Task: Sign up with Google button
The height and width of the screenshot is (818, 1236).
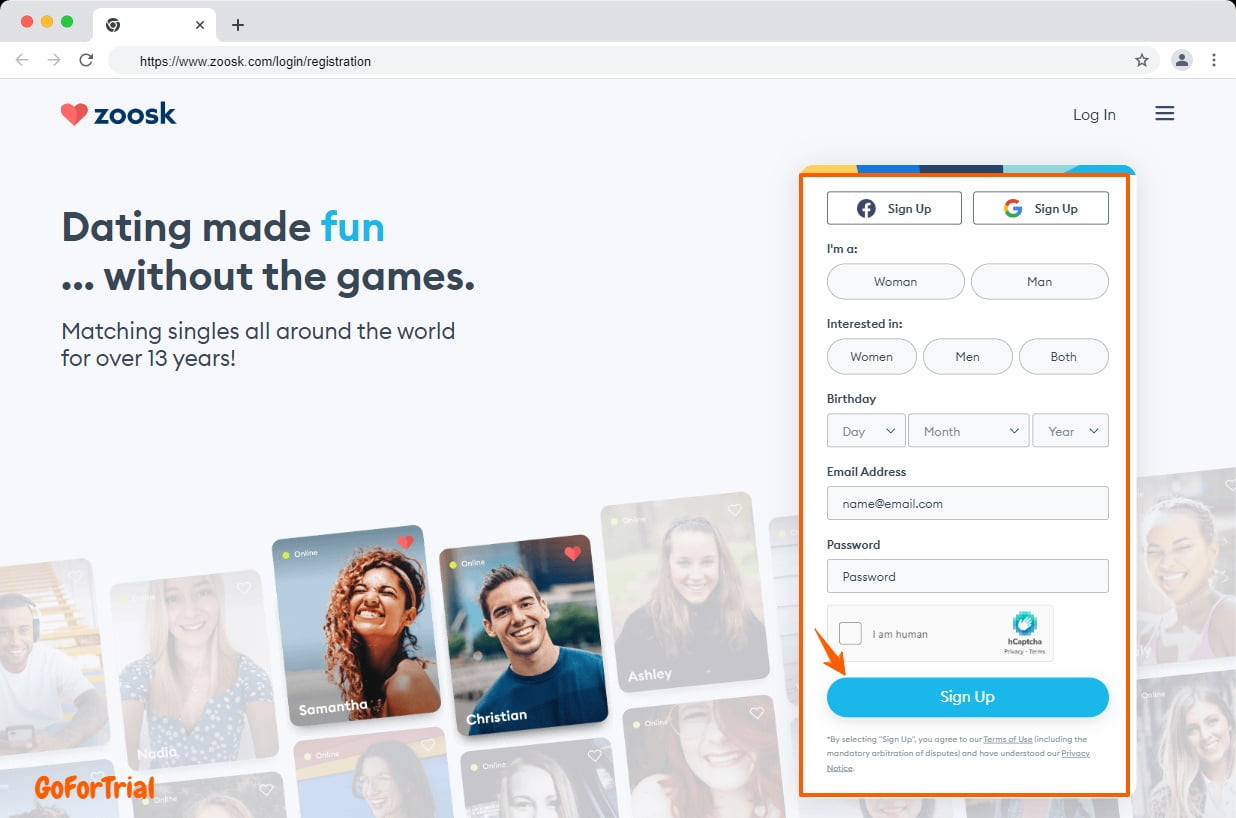Action: click(1040, 208)
